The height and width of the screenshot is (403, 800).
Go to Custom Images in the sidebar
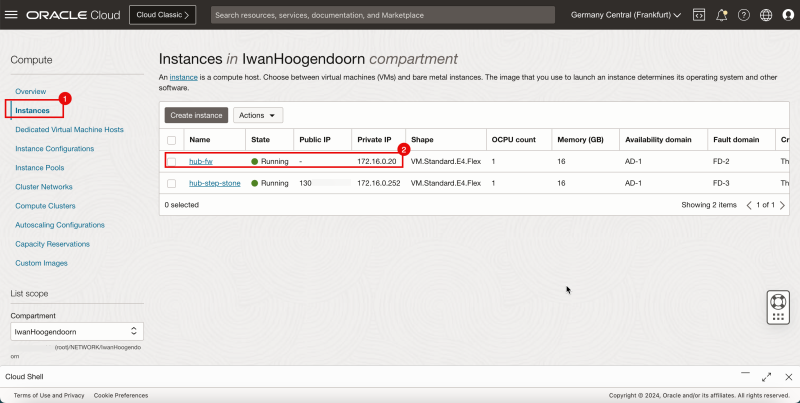click(x=42, y=263)
